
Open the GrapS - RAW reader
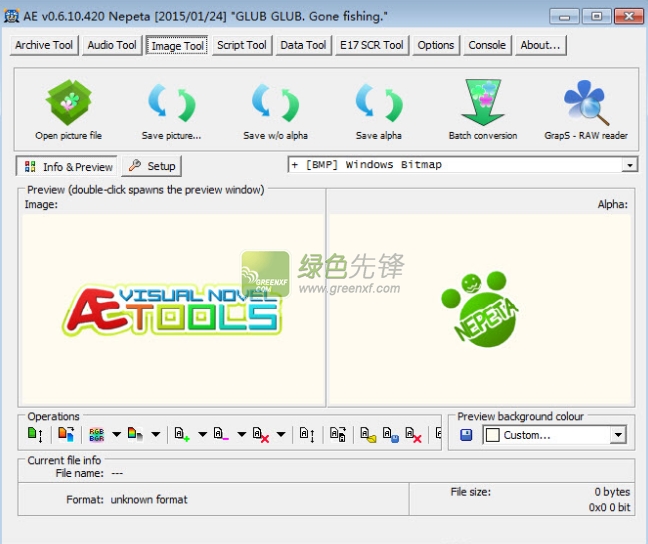586,102
